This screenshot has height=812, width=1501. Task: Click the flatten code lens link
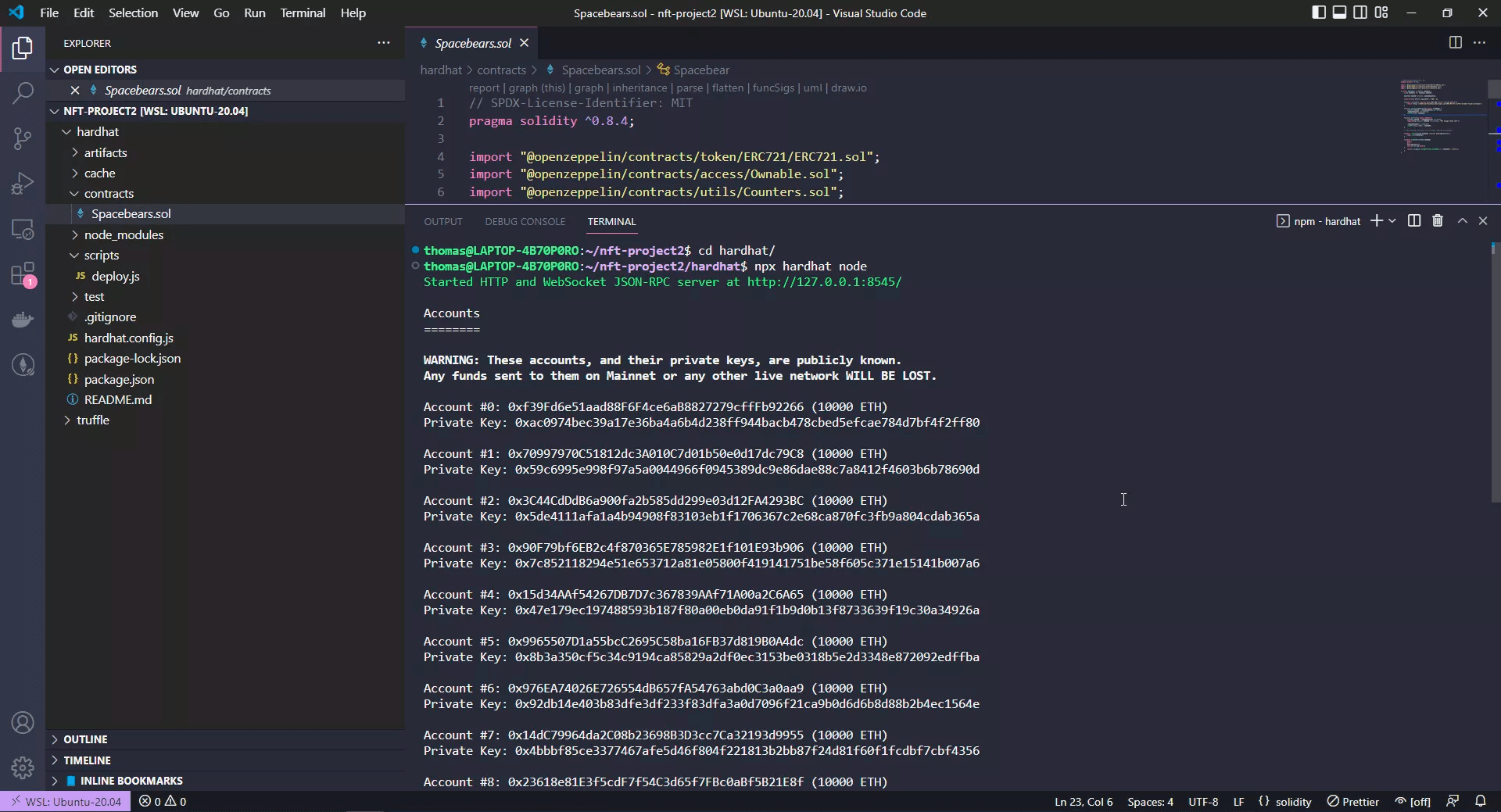tap(728, 88)
